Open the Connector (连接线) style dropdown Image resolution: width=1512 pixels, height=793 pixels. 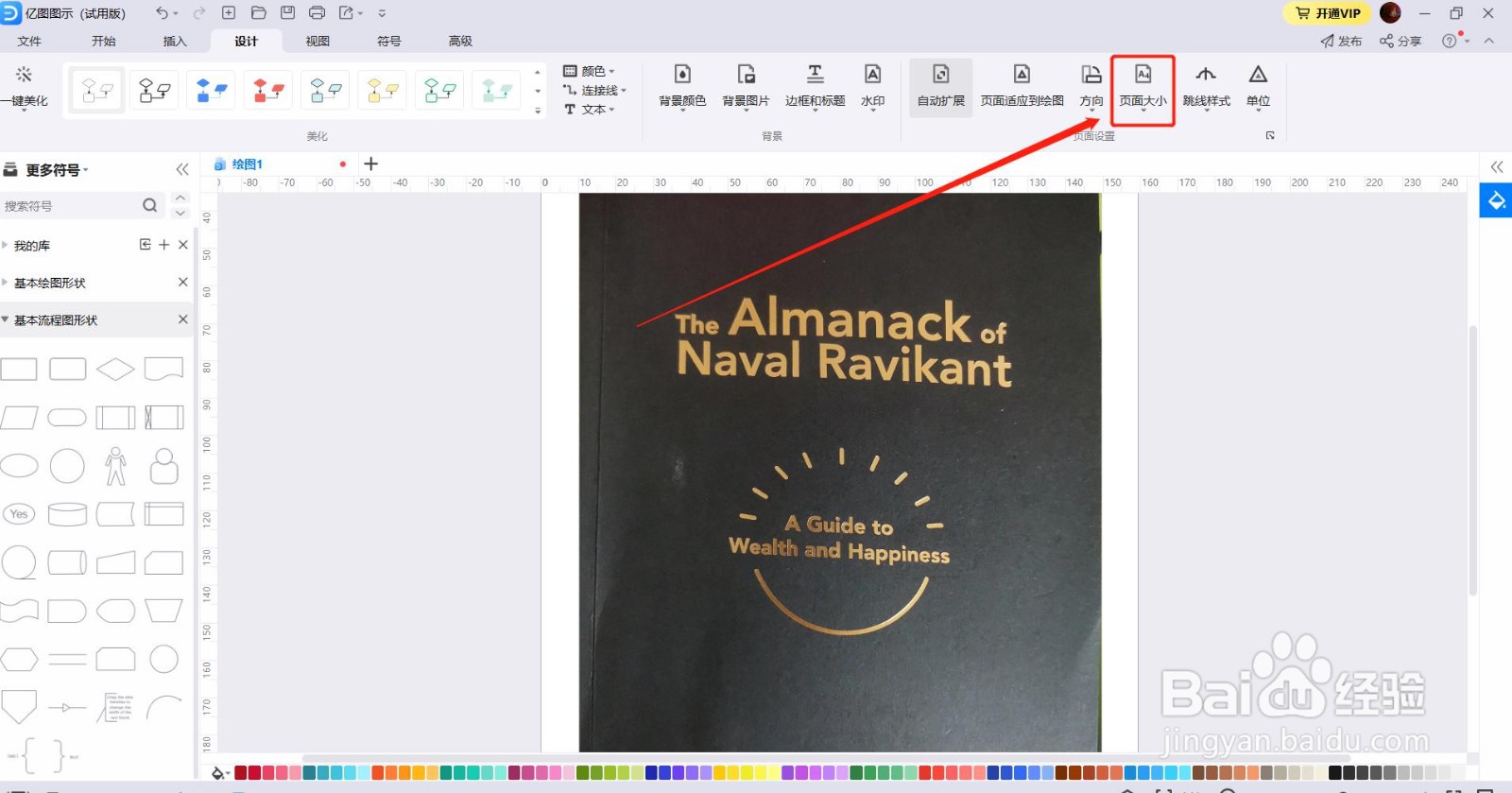coord(595,90)
